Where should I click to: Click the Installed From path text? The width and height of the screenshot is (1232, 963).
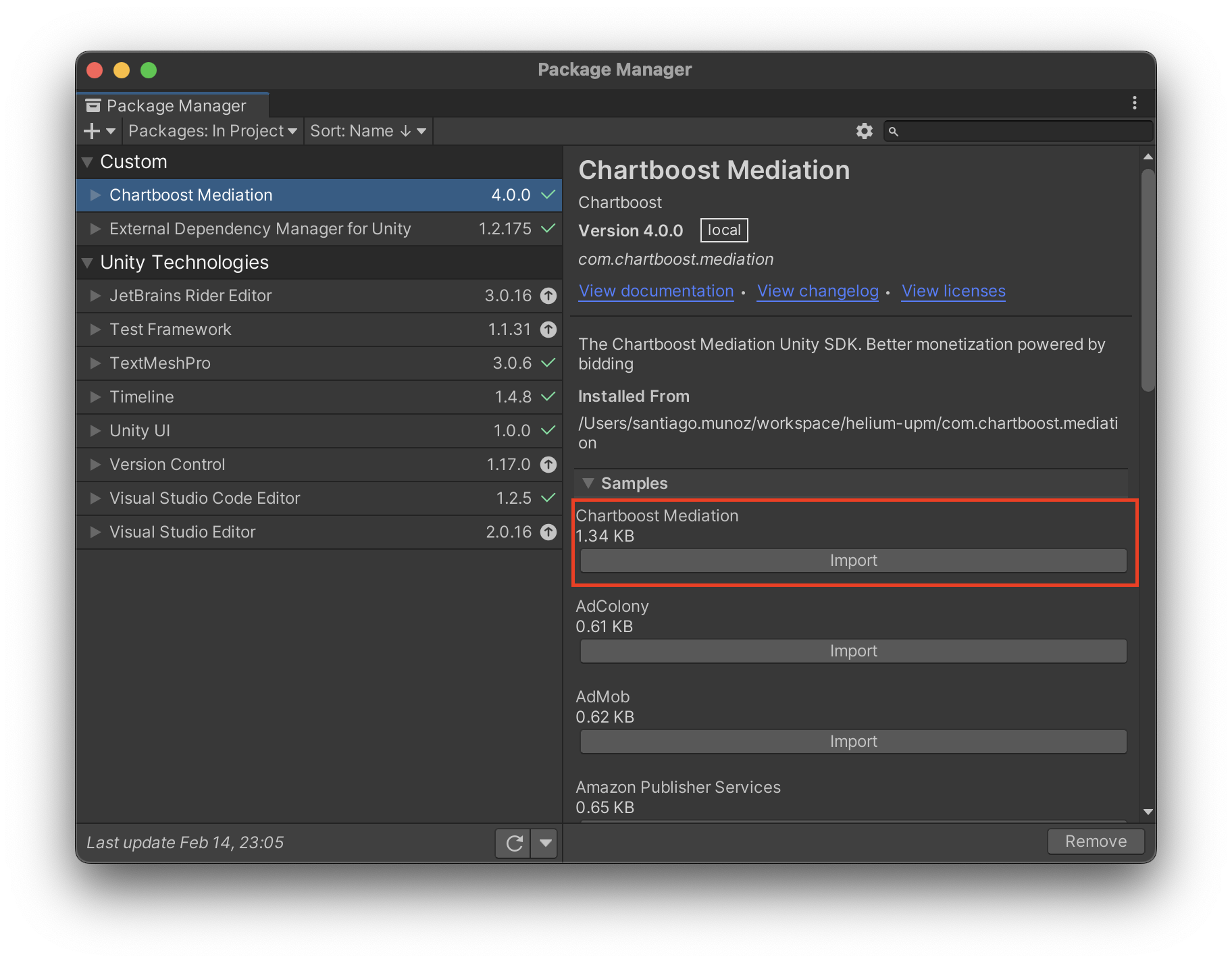tap(848, 433)
